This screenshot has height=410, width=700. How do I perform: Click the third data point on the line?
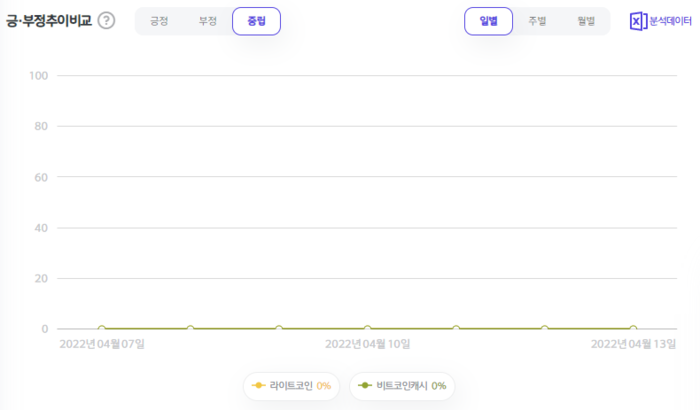point(279,328)
